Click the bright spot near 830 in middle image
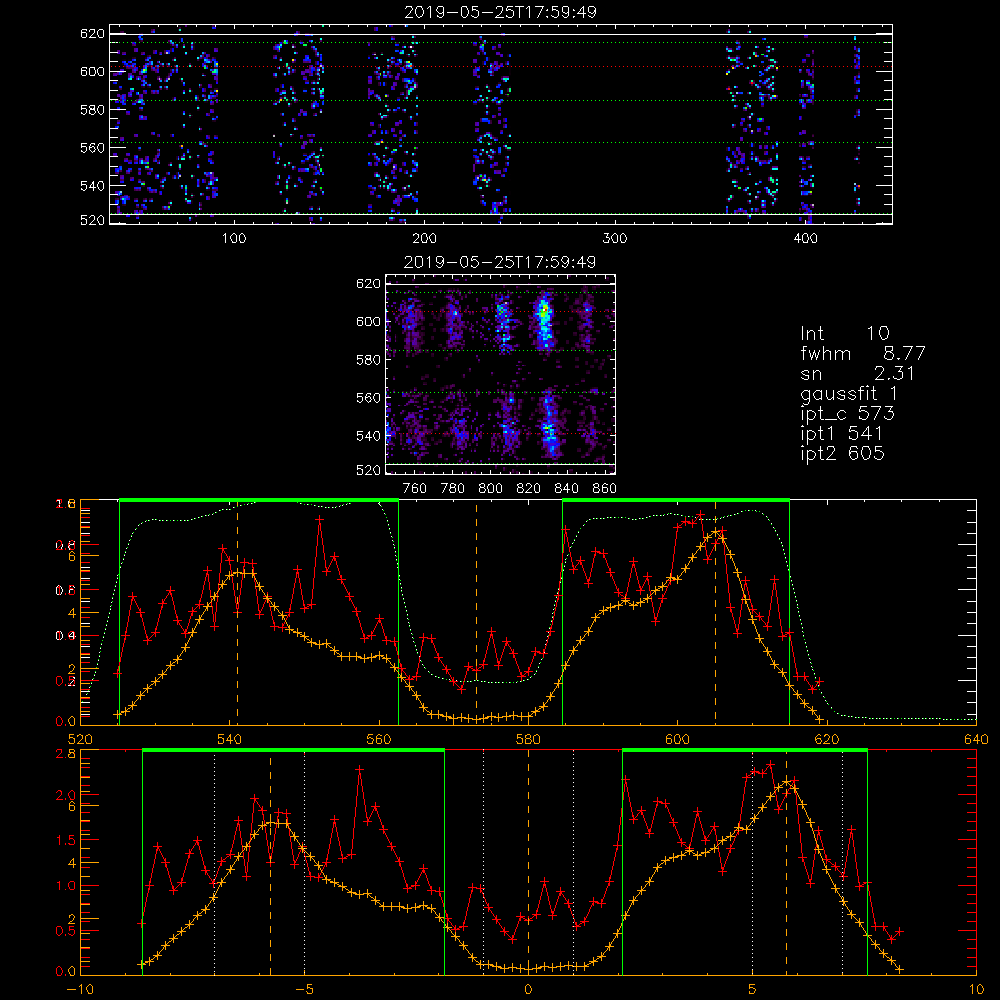Image resolution: width=1000 pixels, height=1000 pixels. 544,313
